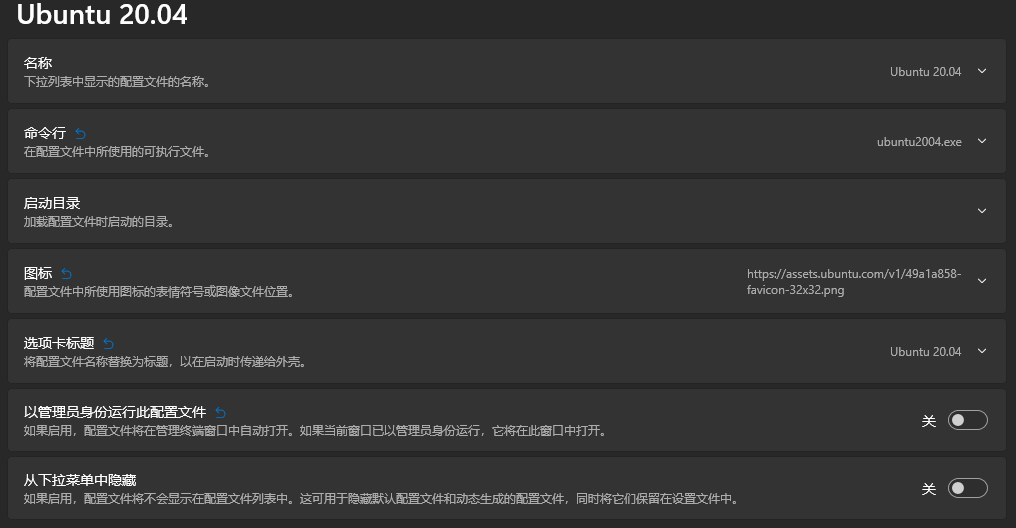The width and height of the screenshot is (1016, 528).
Task: Click the 名称 setting label
Action: click(38, 63)
